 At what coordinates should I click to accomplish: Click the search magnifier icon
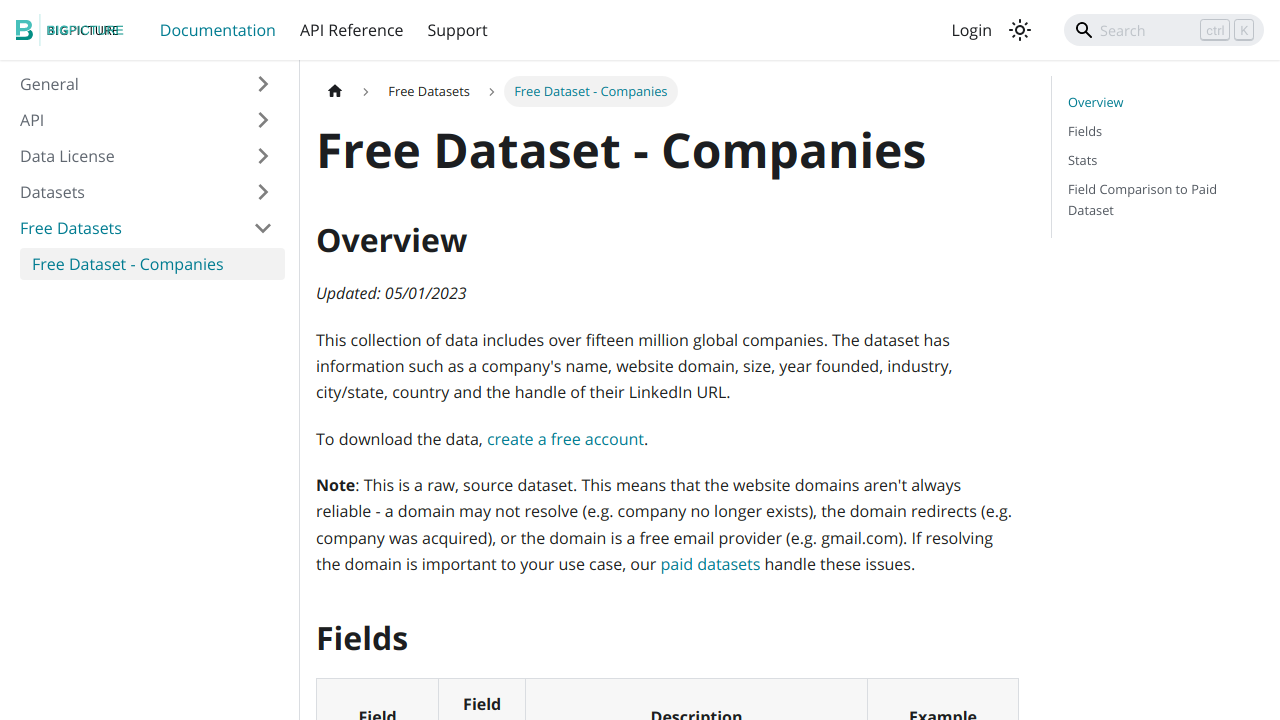click(x=1084, y=30)
